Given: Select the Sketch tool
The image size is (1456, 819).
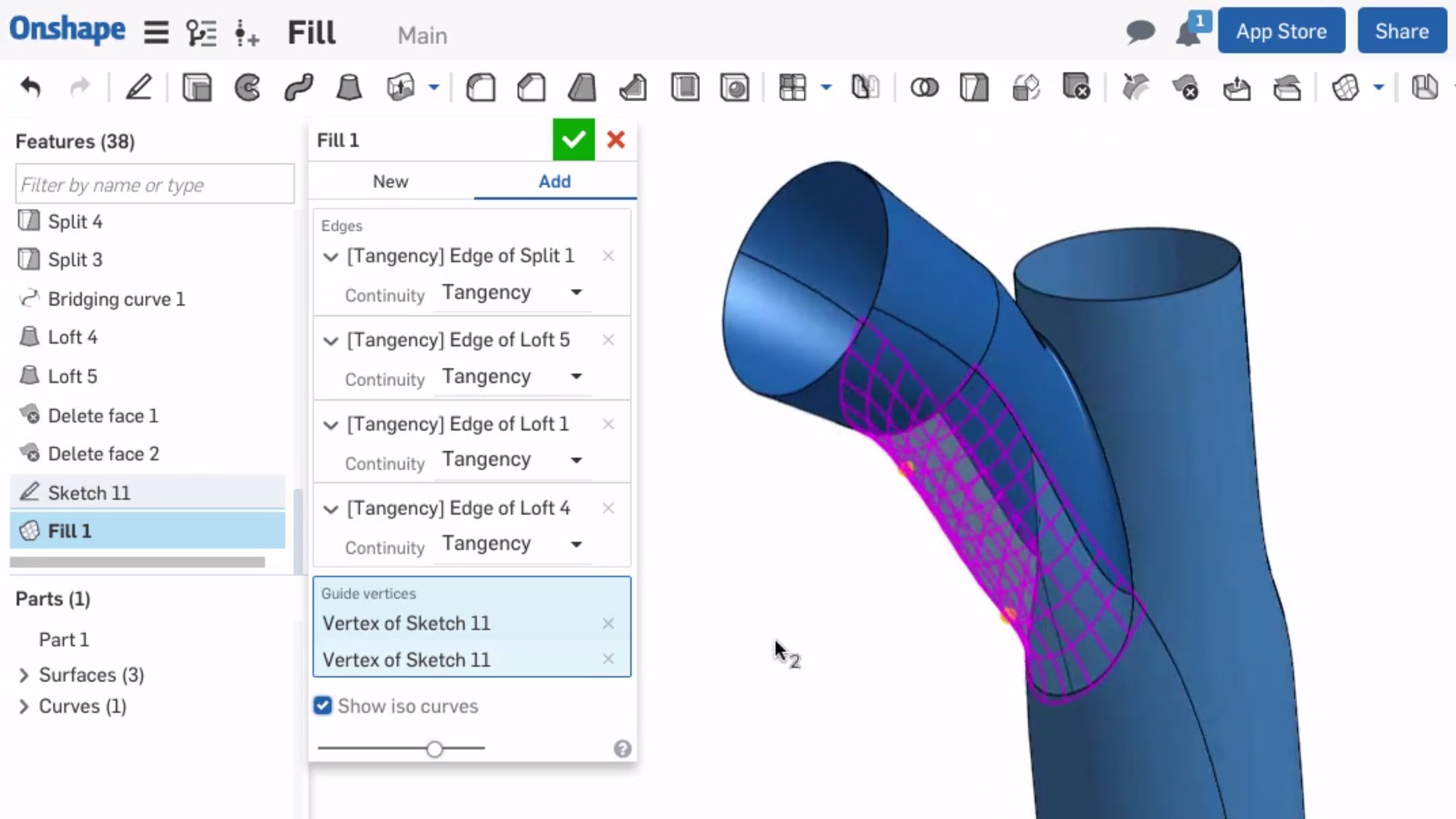Looking at the screenshot, I should tap(139, 87).
